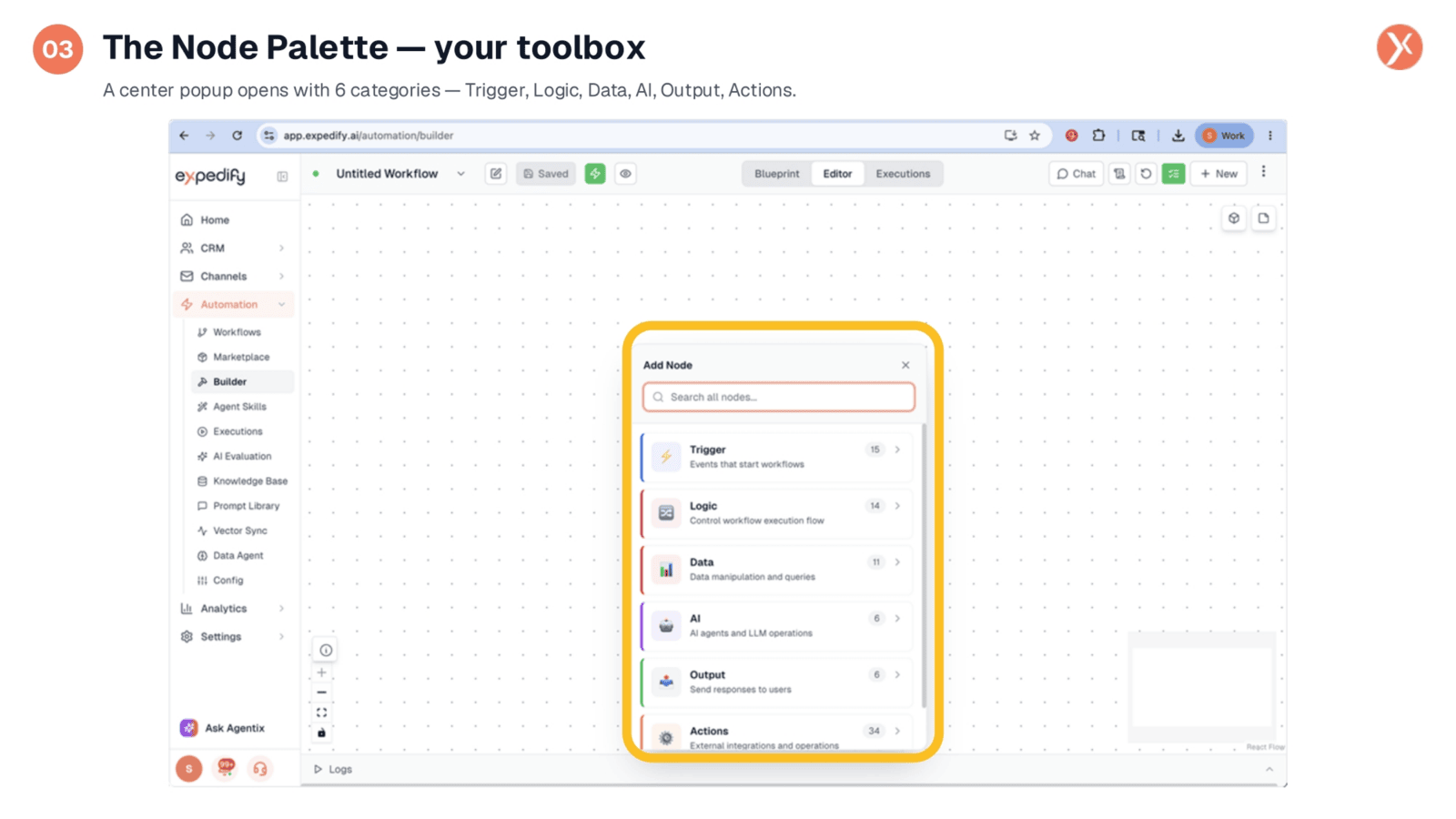Open the Output node category
Viewport: 1456px width, 819px height.
click(777, 682)
